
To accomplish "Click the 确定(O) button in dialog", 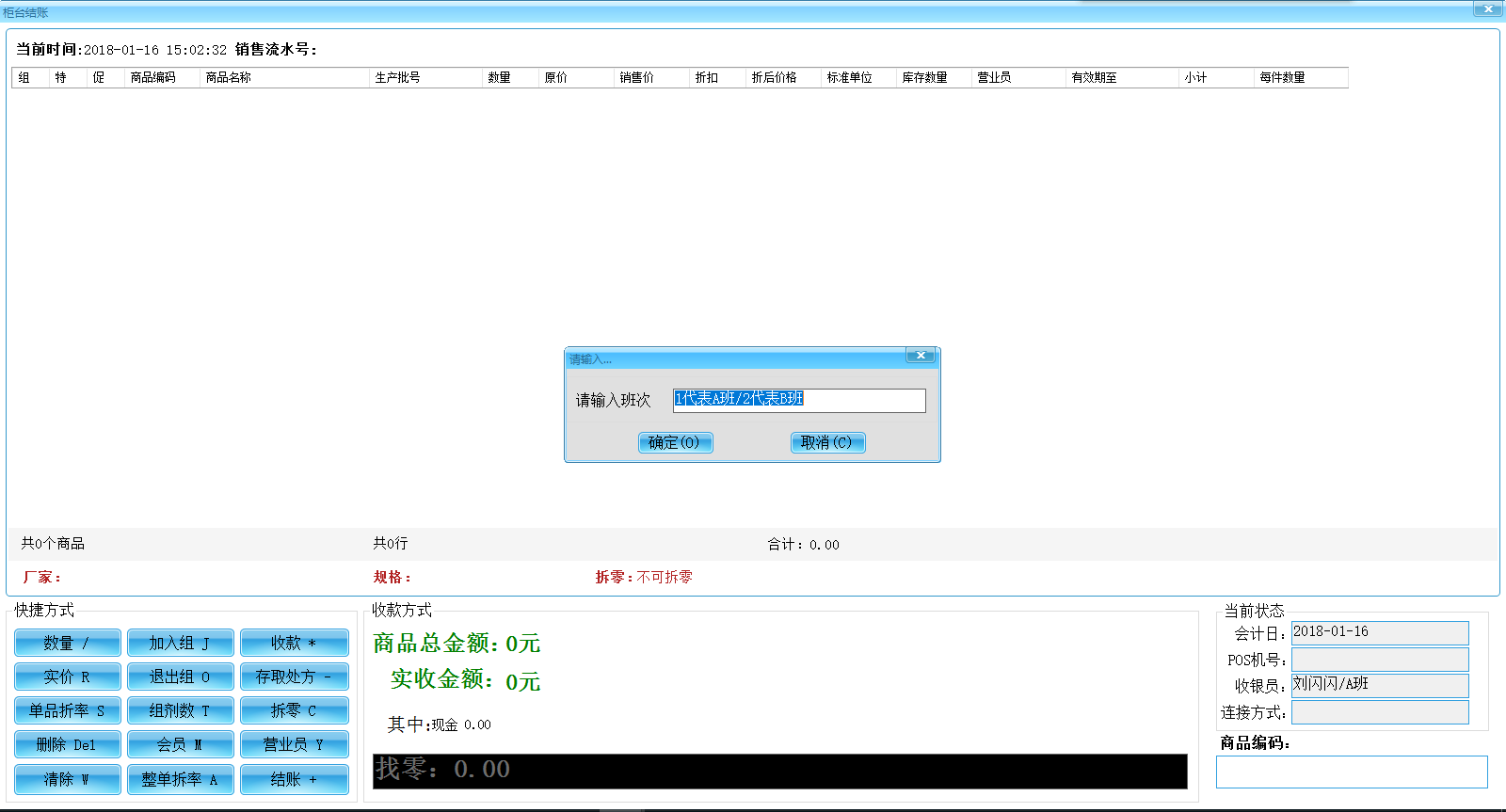I will [x=675, y=442].
